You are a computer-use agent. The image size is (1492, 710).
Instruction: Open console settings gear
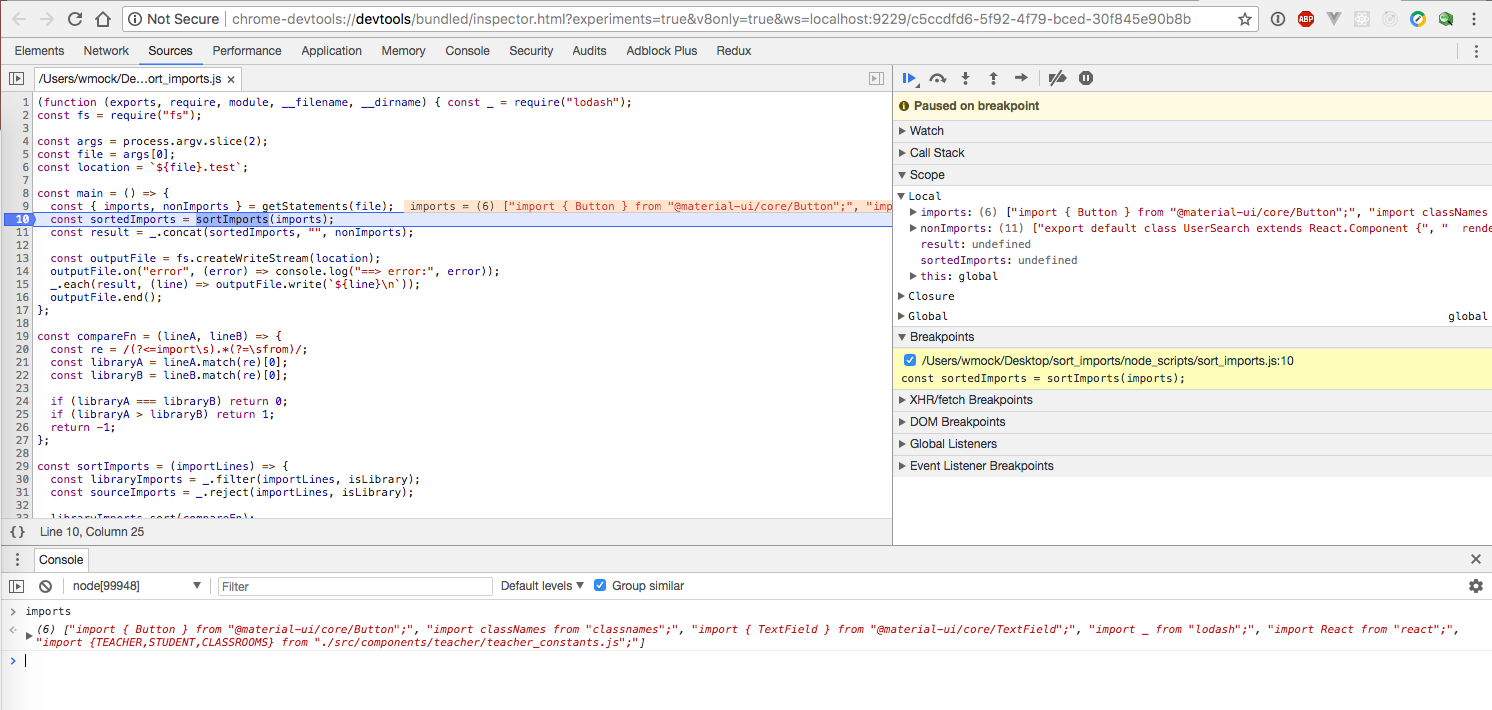[x=1475, y=586]
